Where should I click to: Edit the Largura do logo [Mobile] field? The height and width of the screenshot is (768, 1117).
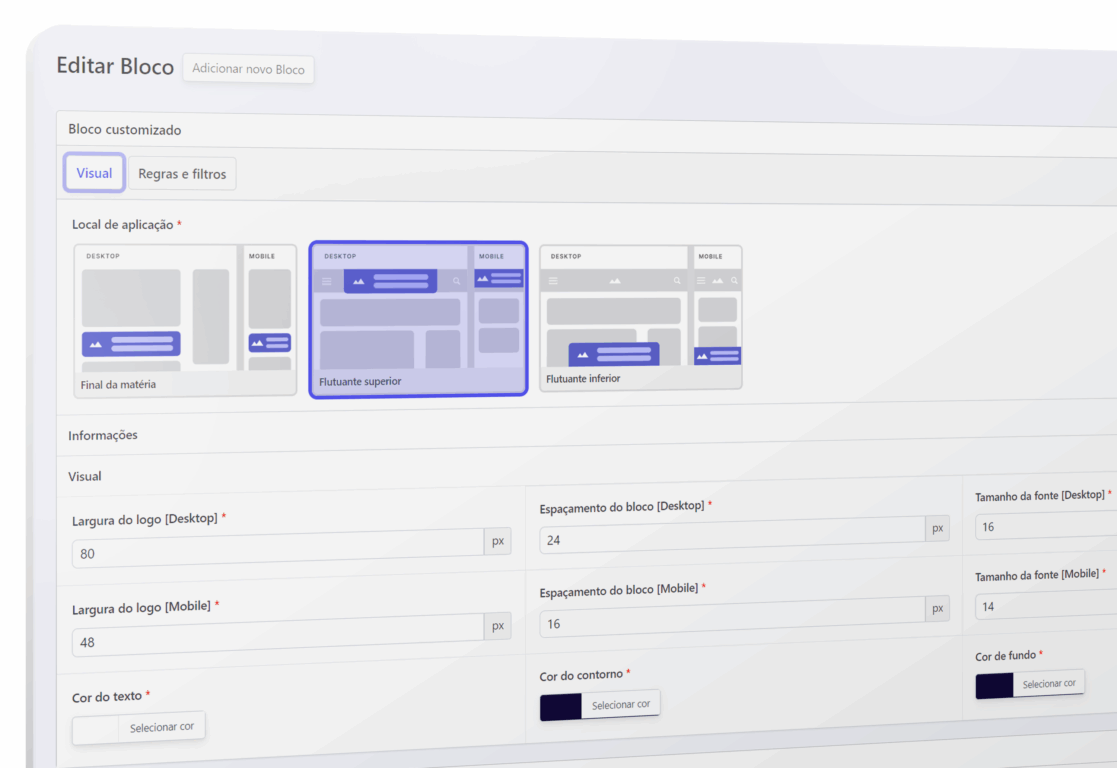(278, 636)
